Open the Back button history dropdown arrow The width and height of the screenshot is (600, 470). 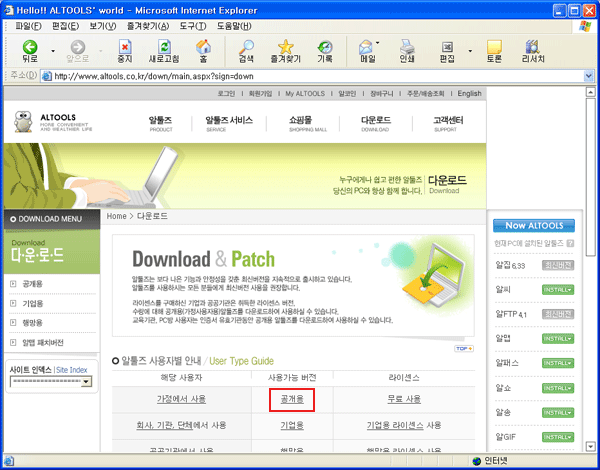click(x=53, y=51)
